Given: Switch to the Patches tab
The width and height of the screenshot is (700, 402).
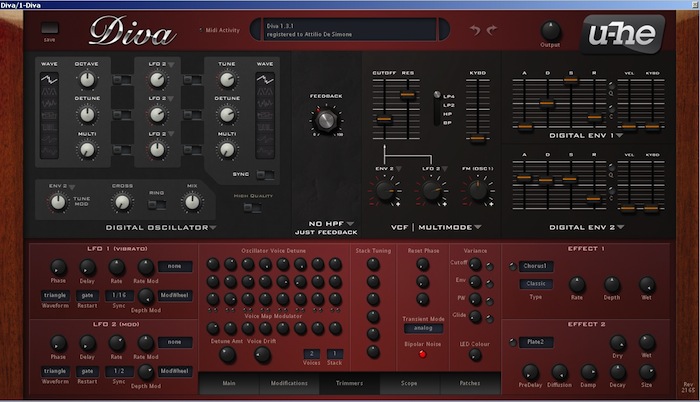Looking at the screenshot, I should coord(470,383).
